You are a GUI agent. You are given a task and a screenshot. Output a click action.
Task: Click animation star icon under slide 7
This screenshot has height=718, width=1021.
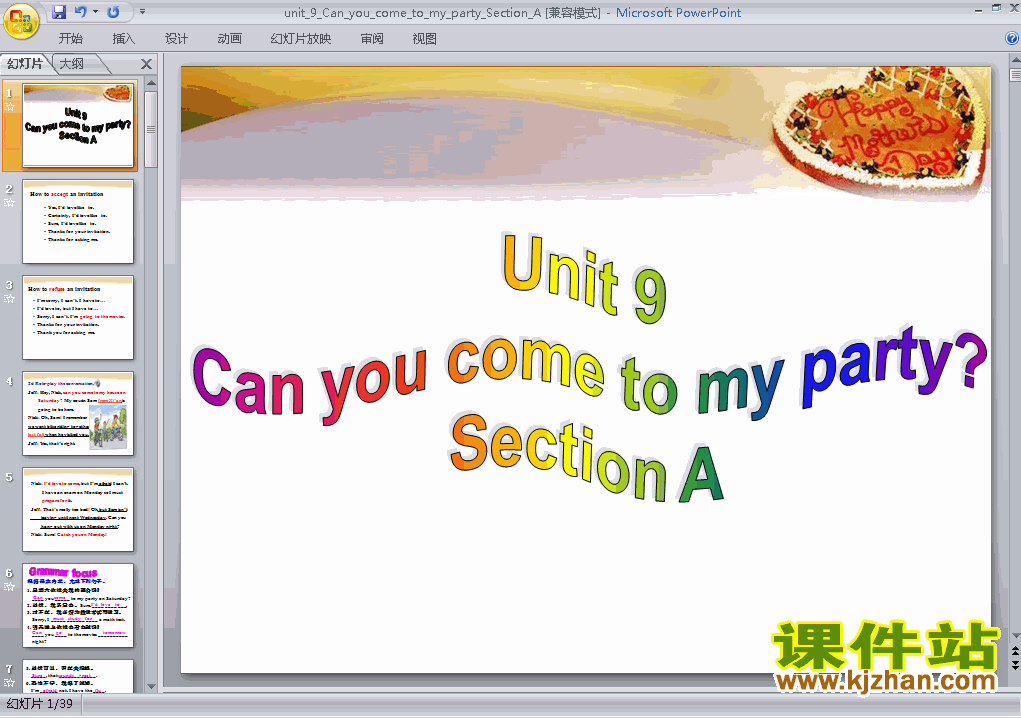click(9, 683)
